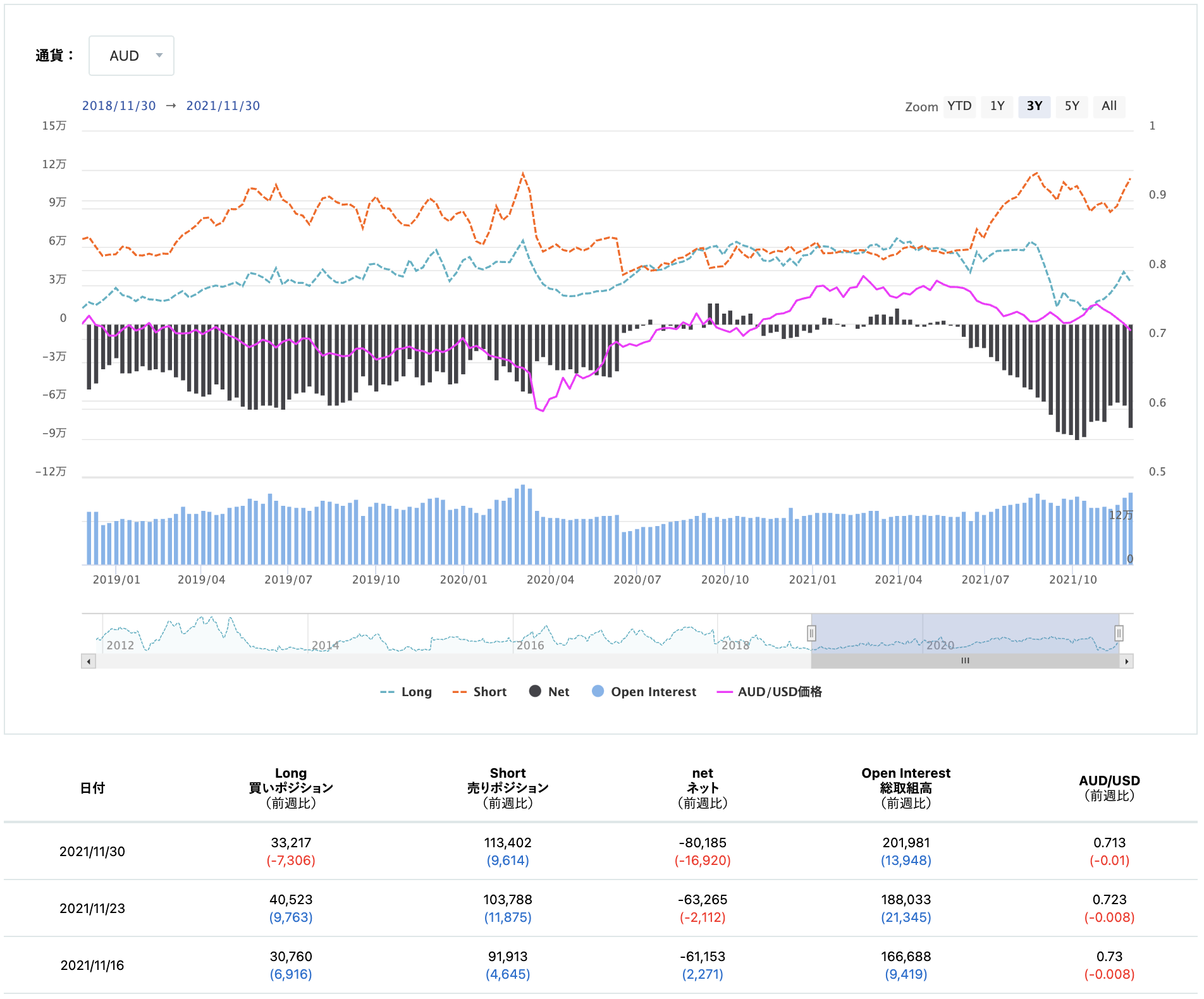This screenshot has width=1204, height=999.
Task: Select the 2021/11/30 date cell
Action: point(92,852)
